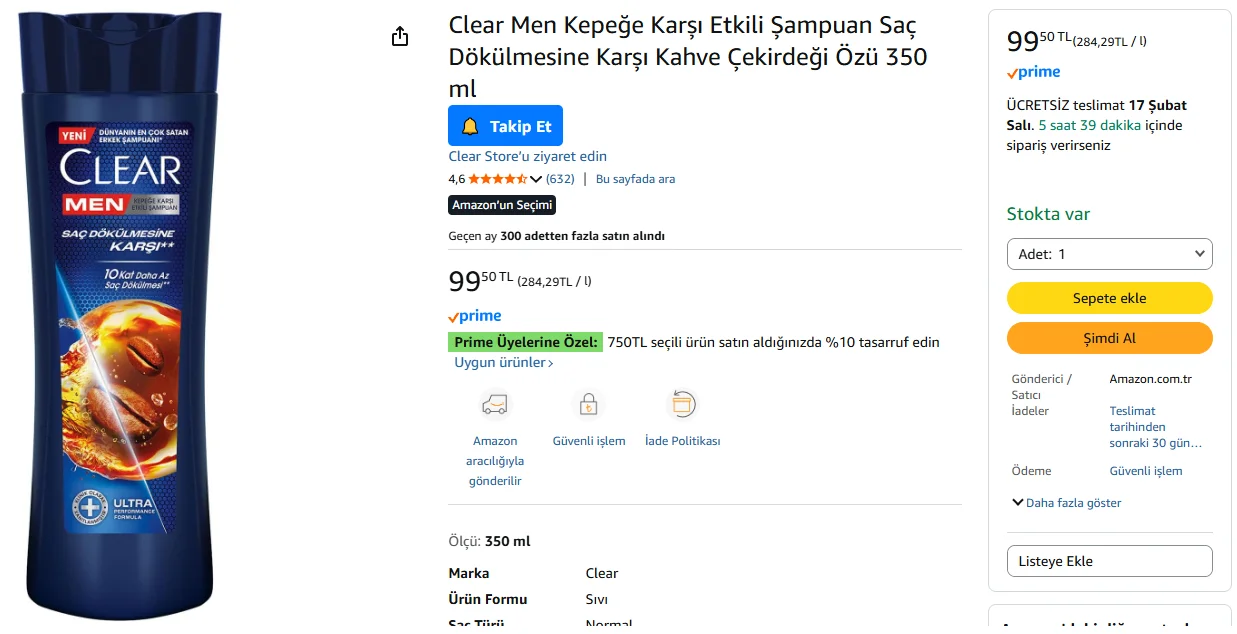The height and width of the screenshot is (634, 1237).
Task: Open the 632 reviews link
Action: [560, 179]
